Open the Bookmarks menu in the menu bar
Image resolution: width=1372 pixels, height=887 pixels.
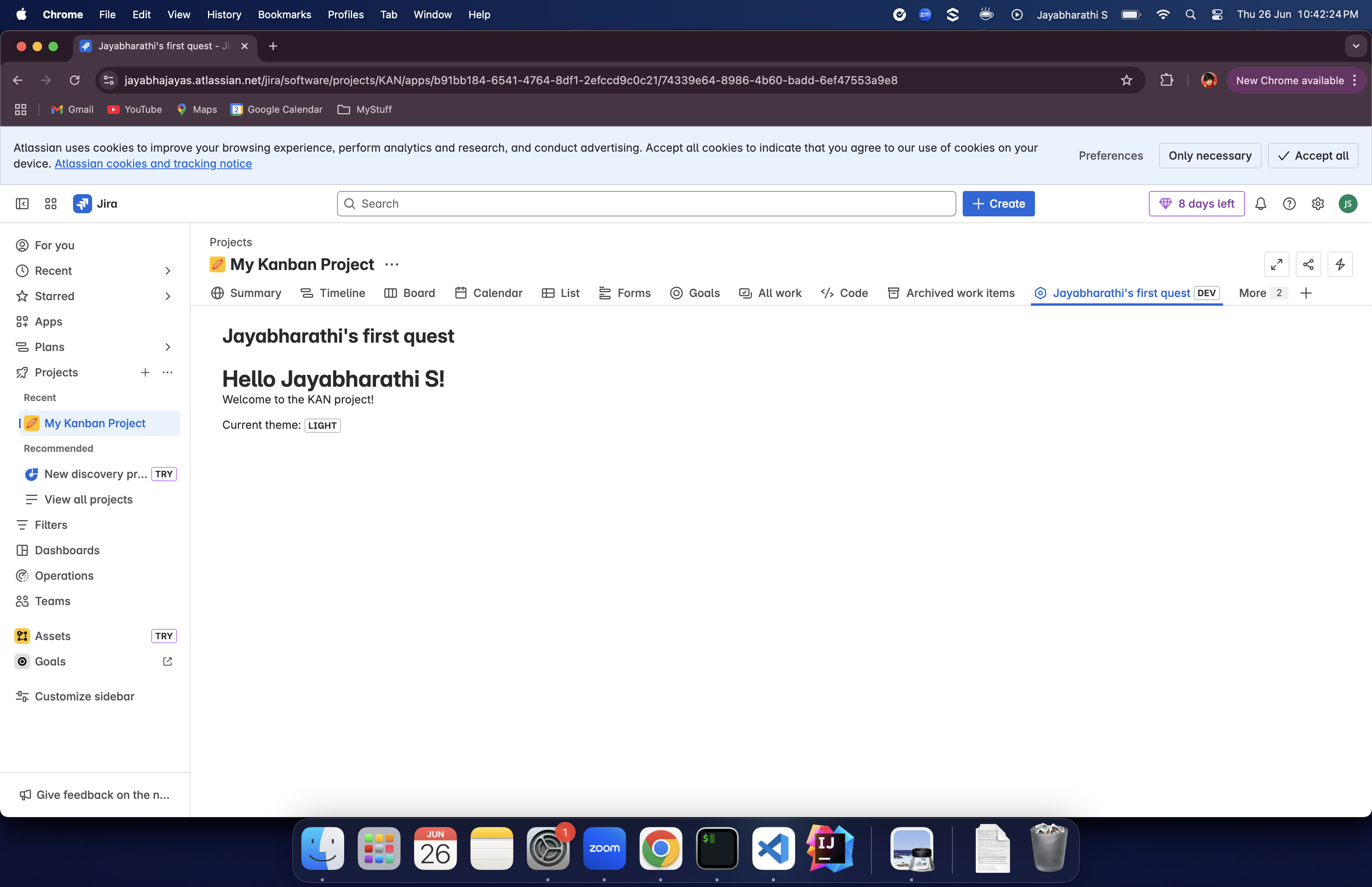pos(284,14)
